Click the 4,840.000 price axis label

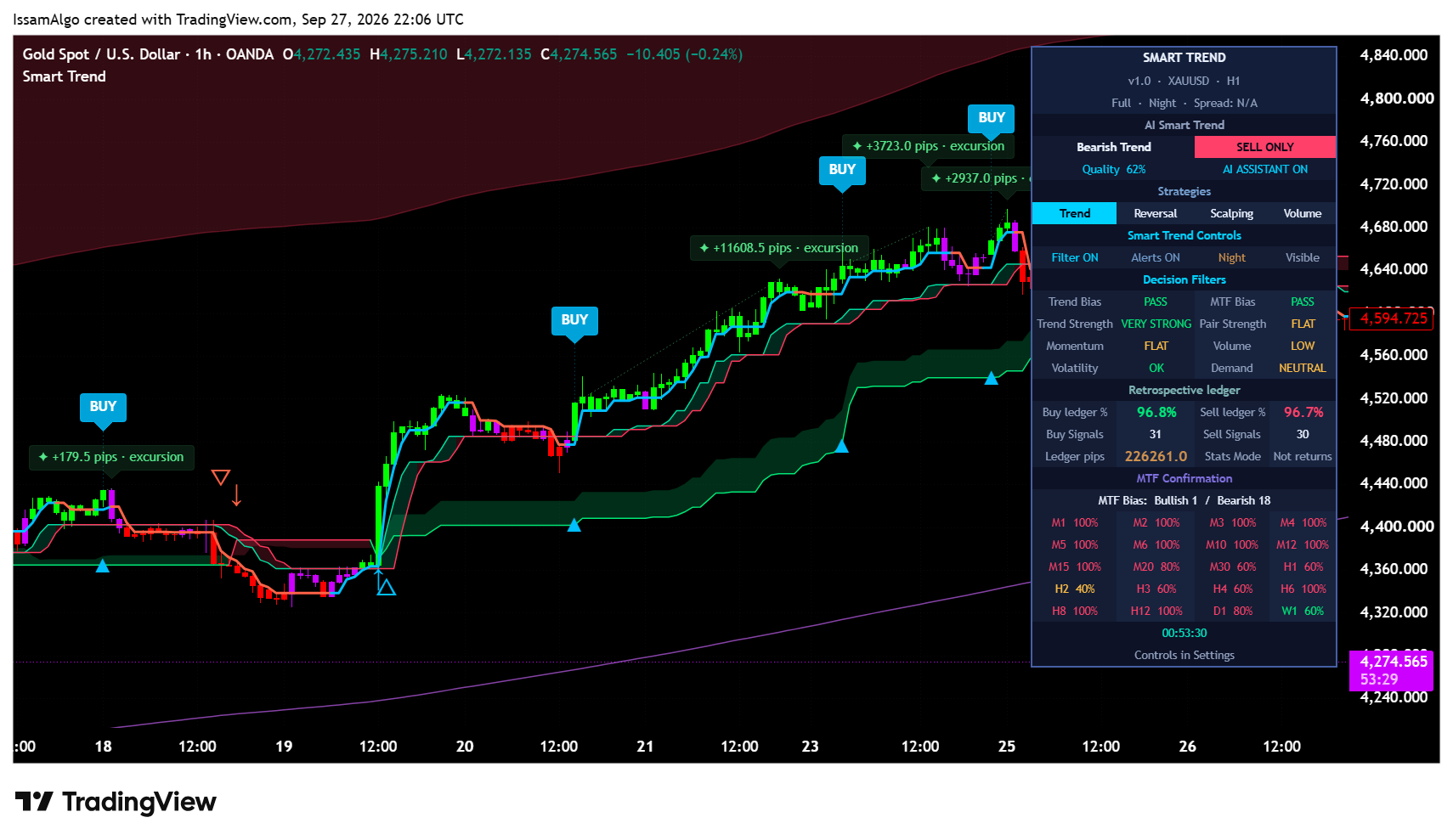1394,55
